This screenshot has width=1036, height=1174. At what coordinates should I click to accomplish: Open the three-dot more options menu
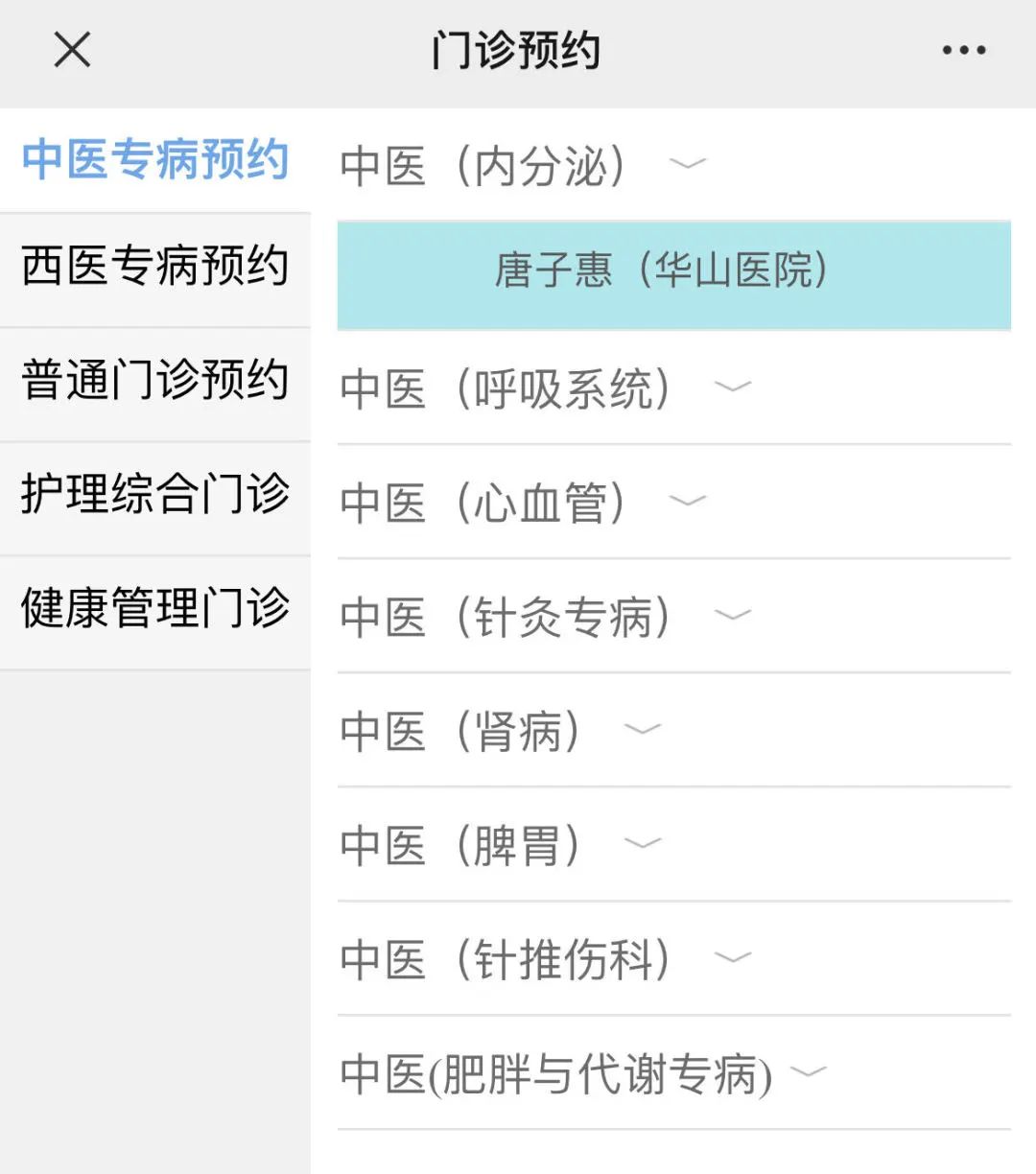[x=963, y=50]
